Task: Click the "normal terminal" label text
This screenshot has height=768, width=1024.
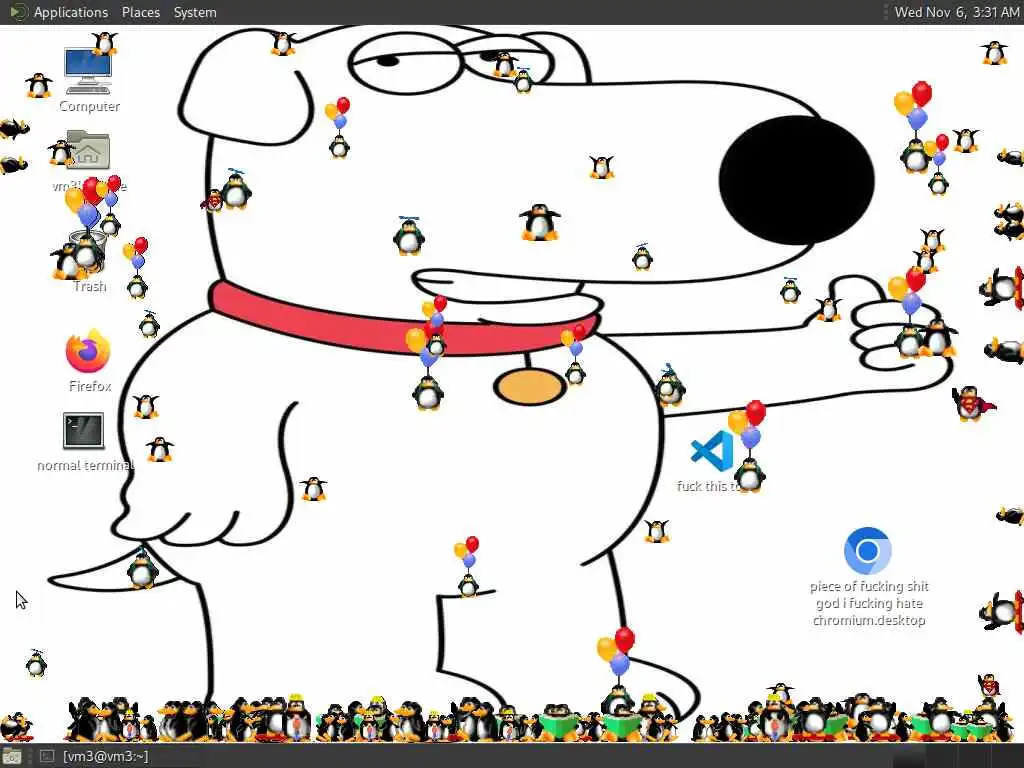Action: [x=86, y=465]
